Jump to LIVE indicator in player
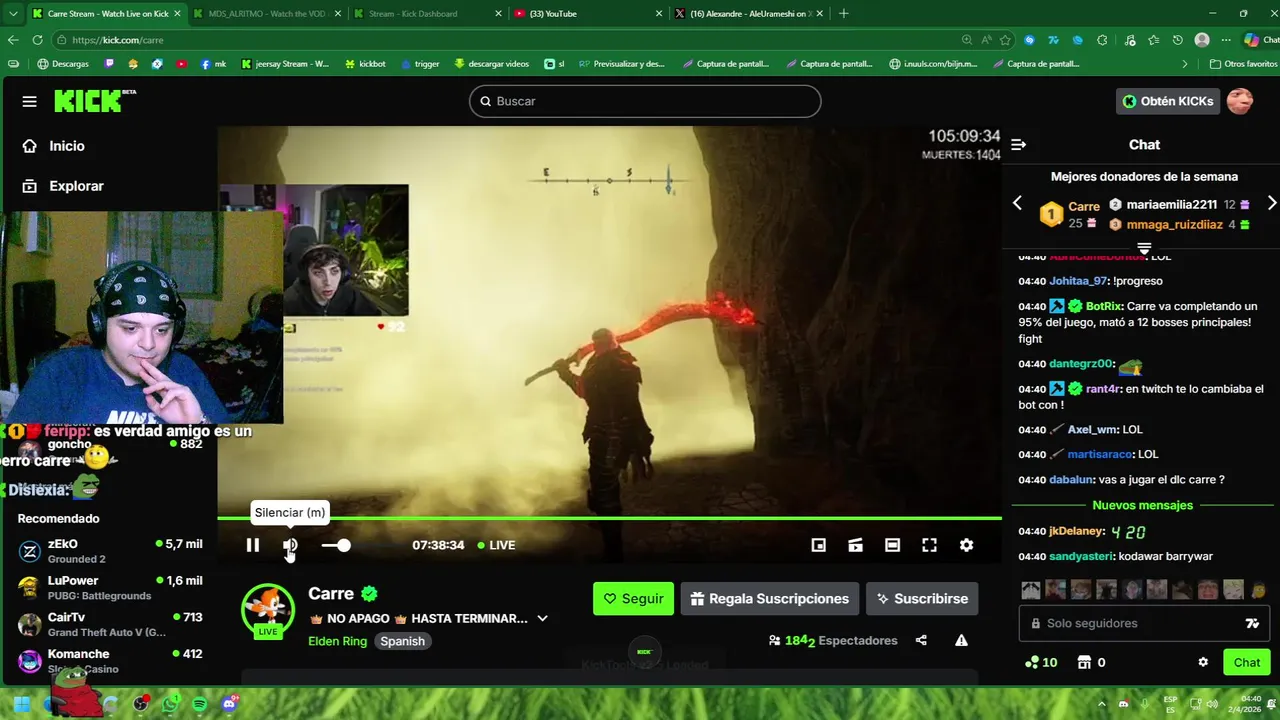 click(x=497, y=545)
